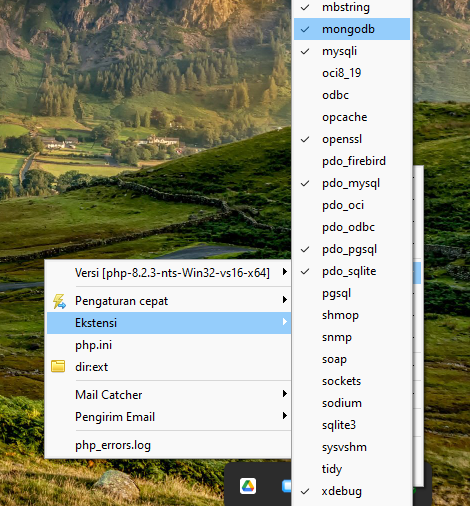Expand the Mail Catcher submenu arrow
The image size is (470, 506).
point(285,394)
